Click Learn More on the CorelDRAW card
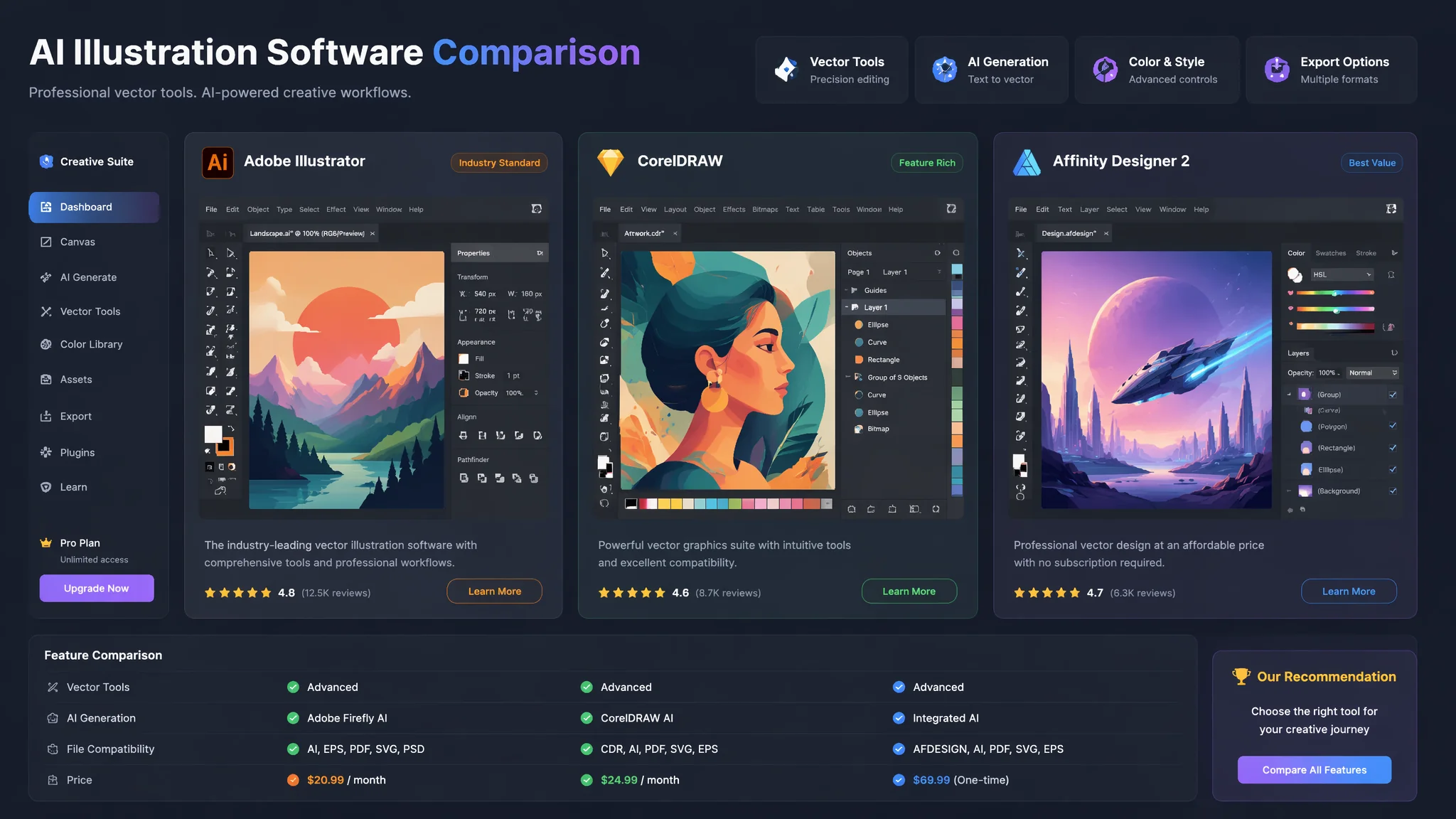1456x819 pixels. pos(909,591)
